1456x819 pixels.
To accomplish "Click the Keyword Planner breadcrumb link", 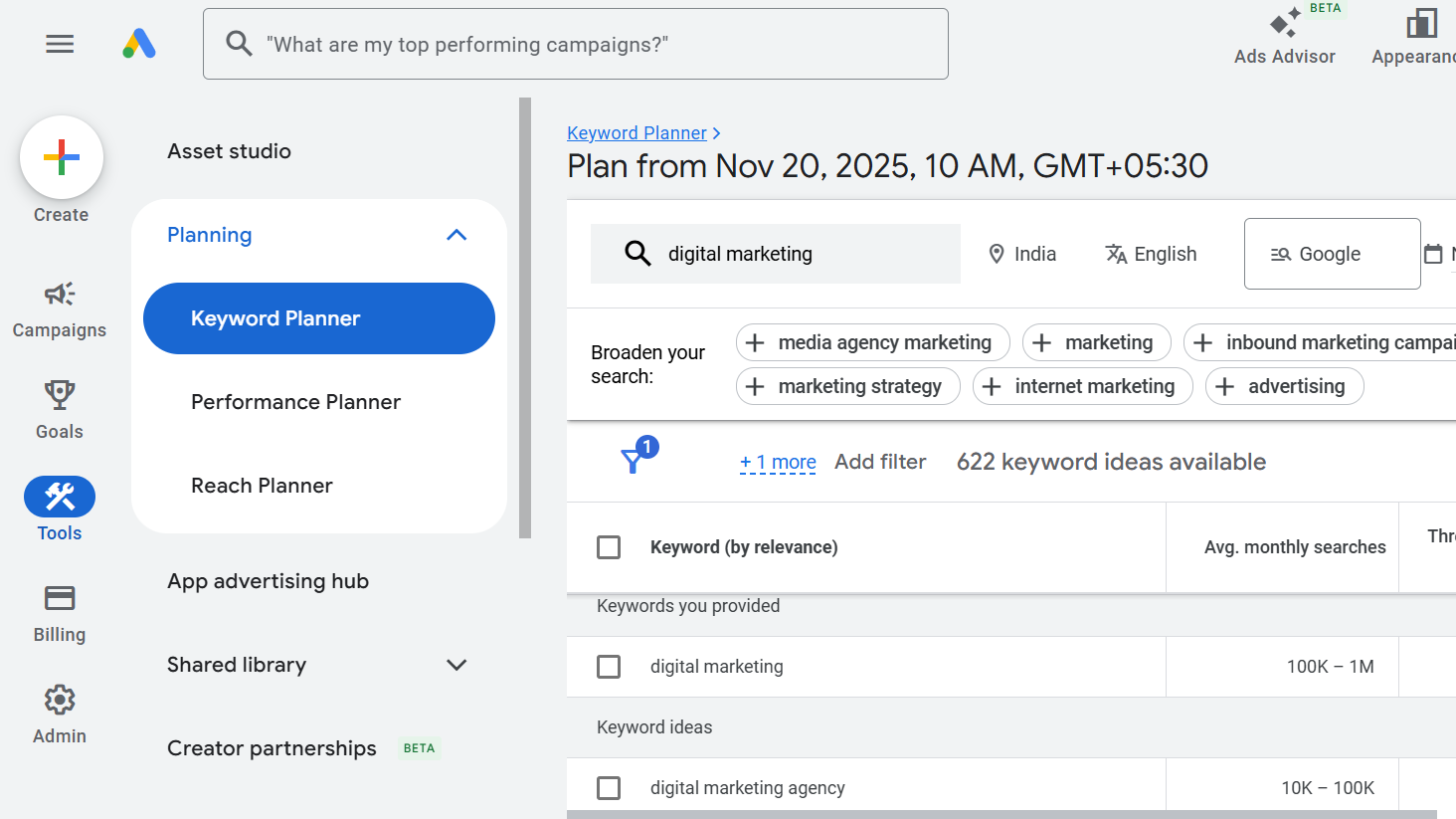I will [637, 132].
